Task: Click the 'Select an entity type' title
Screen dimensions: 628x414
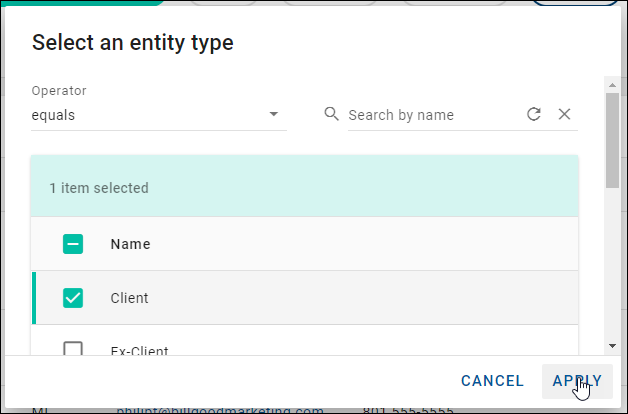Action: (x=133, y=42)
